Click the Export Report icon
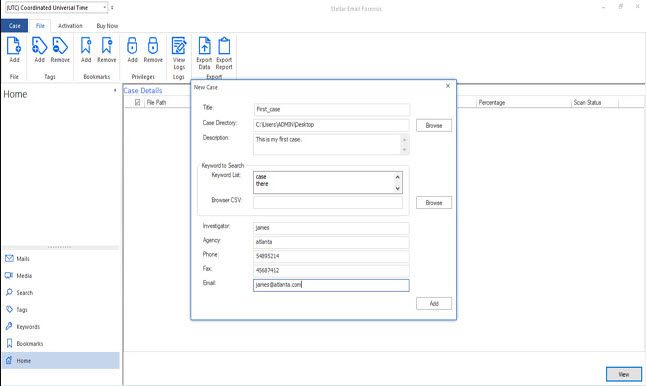Viewport: 646px width, 386px height. (224, 46)
